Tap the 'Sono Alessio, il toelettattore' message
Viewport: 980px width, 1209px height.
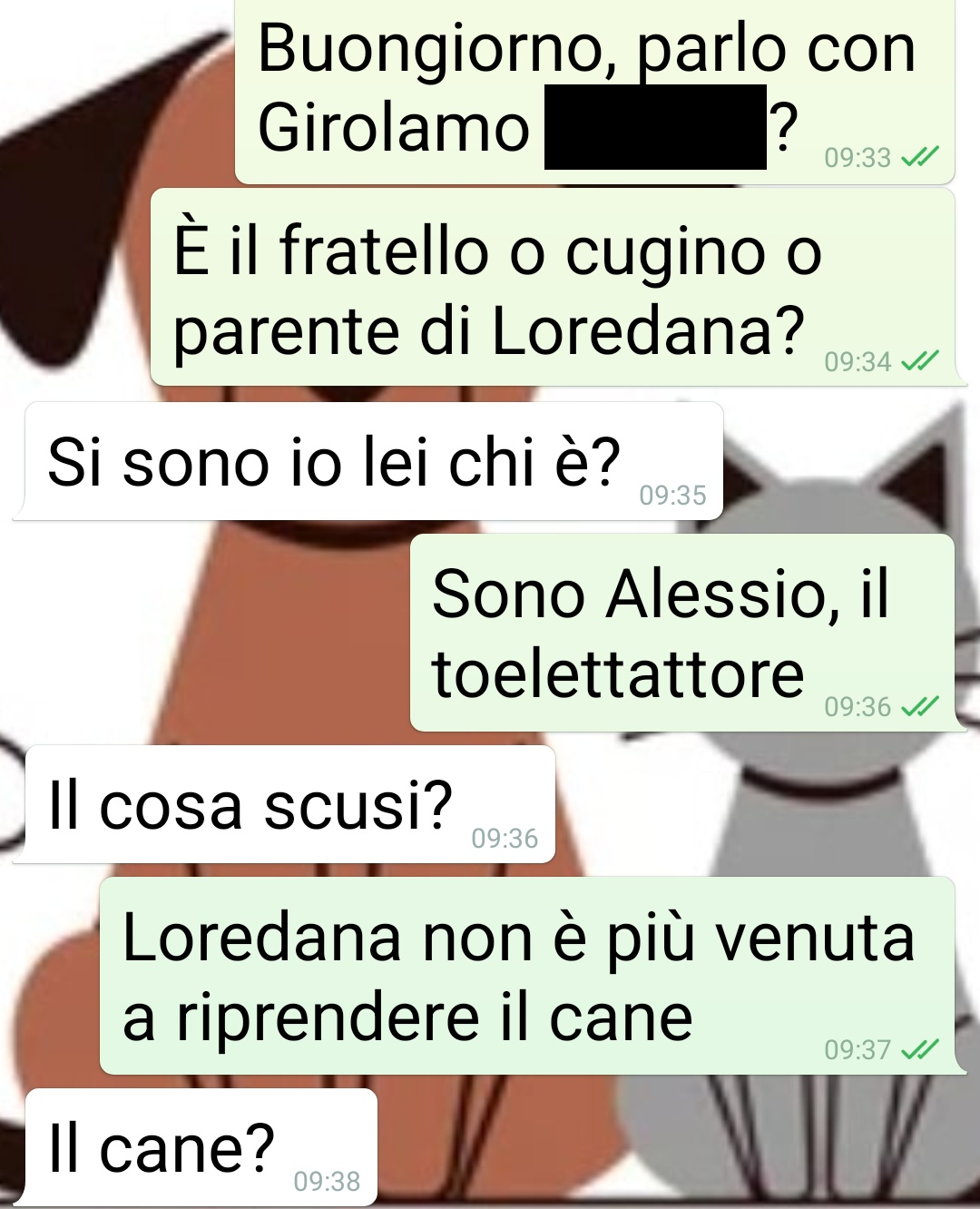click(682, 633)
